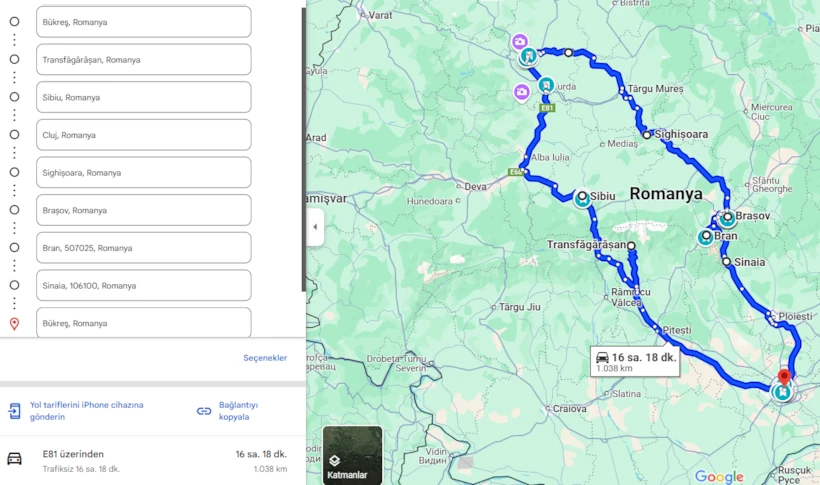Click the Bran waypoint marker on map
The width and height of the screenshot is (820, 485).
coord(706,237)
